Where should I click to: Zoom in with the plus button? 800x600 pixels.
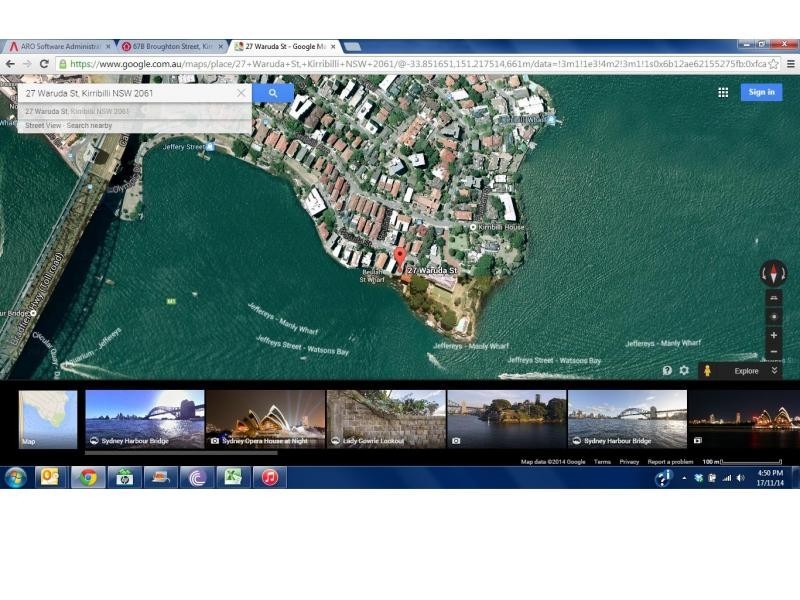tap(774, 335)
